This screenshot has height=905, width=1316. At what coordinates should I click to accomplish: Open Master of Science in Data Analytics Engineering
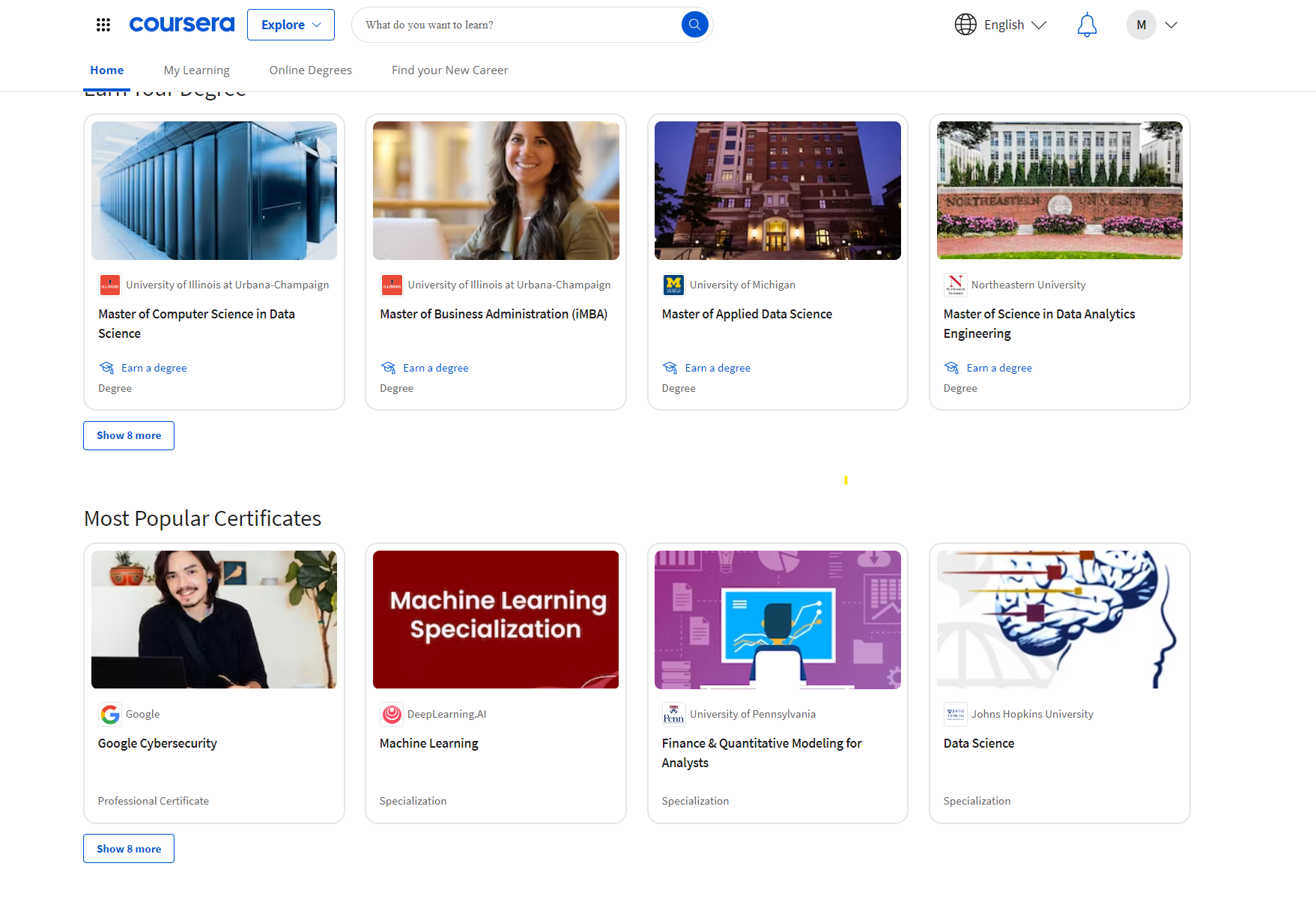[1039, 324]
